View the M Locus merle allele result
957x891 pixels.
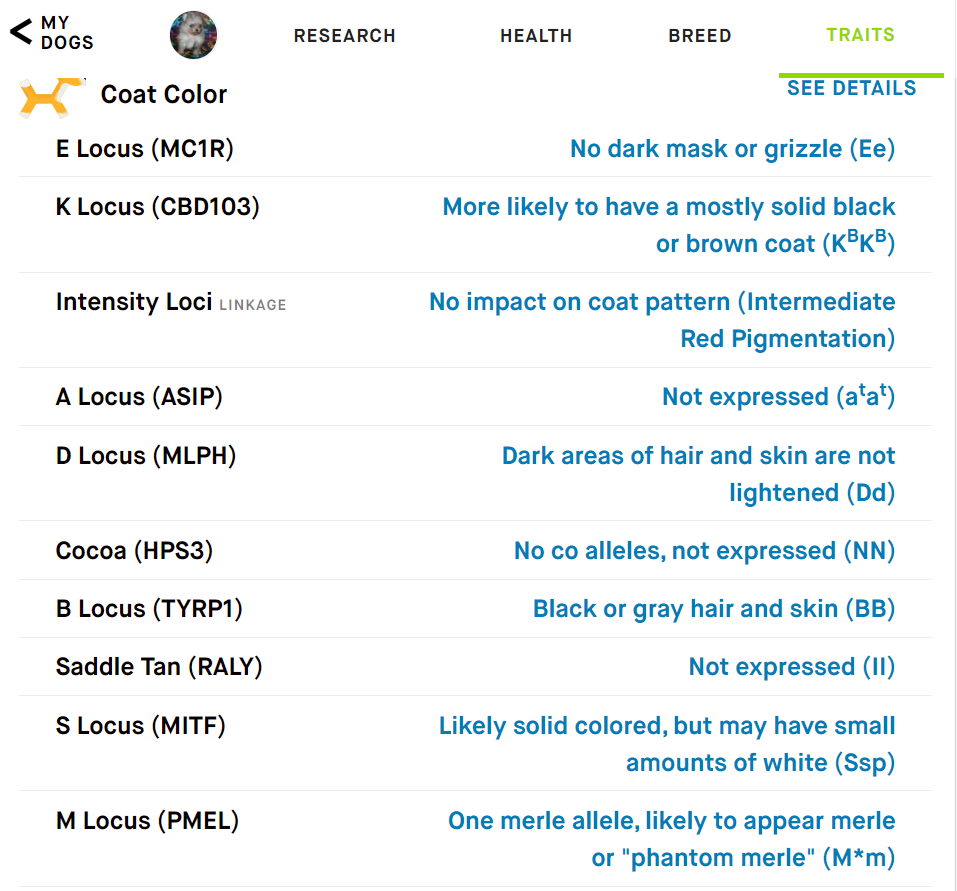[671, 839]
